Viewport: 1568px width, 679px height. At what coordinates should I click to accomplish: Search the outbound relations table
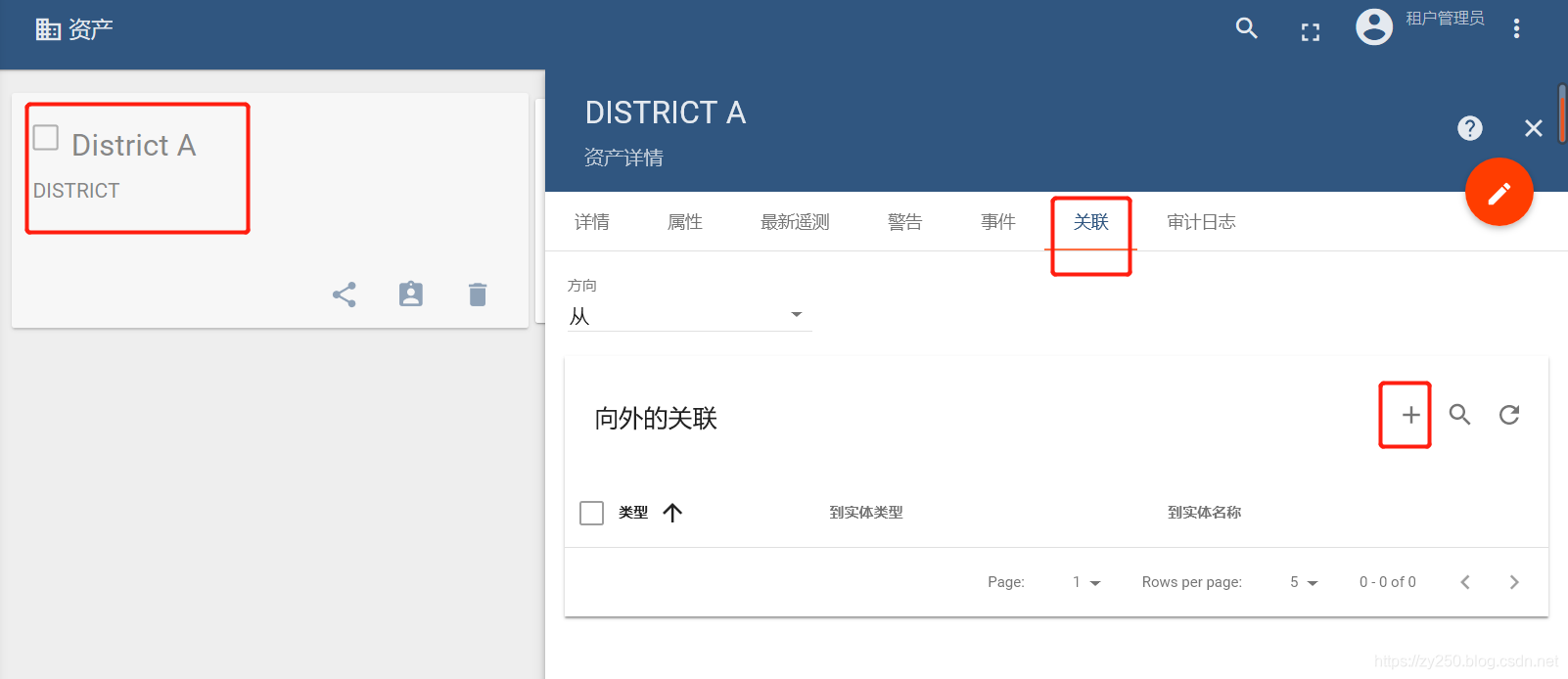click(1460, 415)
